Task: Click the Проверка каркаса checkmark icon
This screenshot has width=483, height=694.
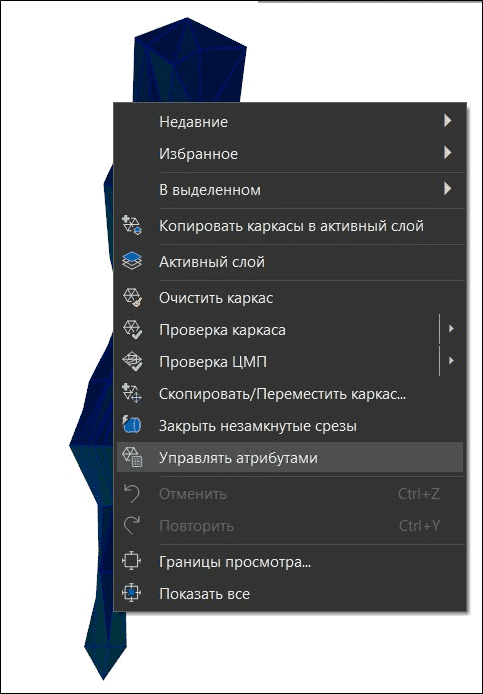Action: (131, 330)
